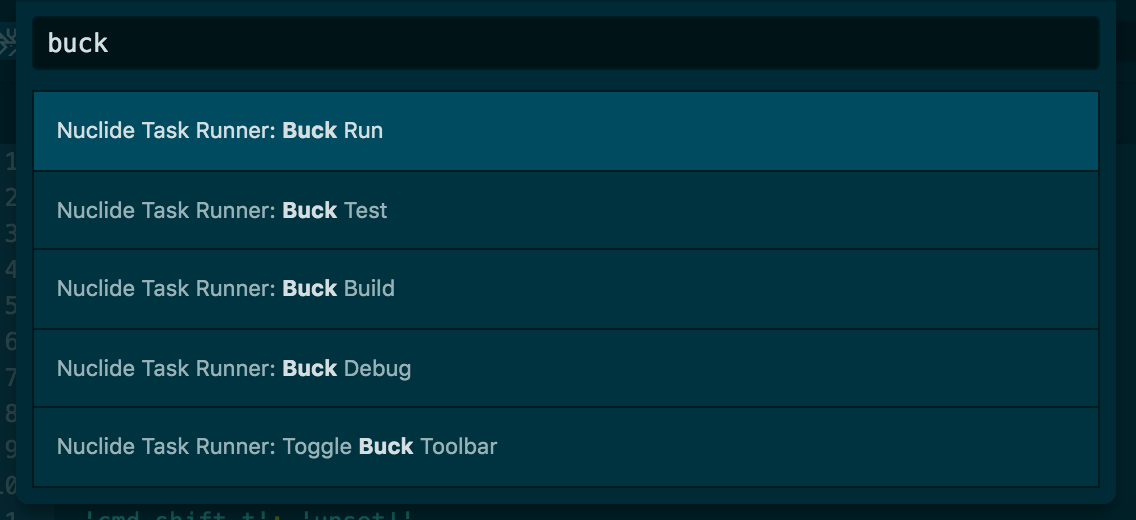Select the "Buck Build" command entry
This screenshot has width=1136, height=520.
[x=566, y=289]
